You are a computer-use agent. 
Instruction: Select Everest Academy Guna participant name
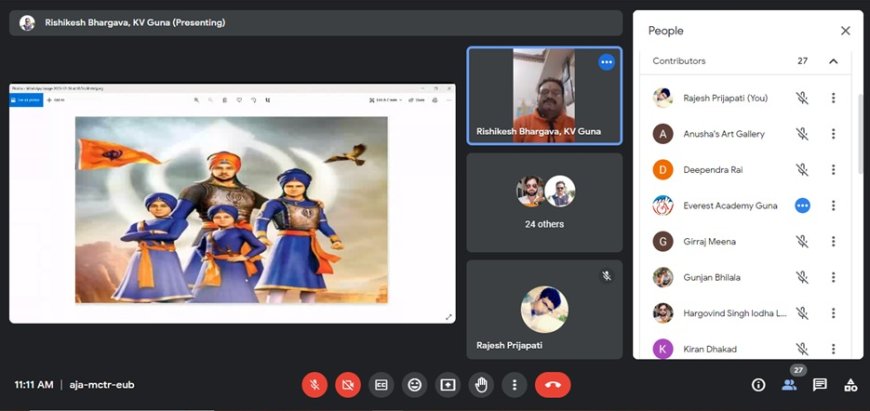[730, 206]
